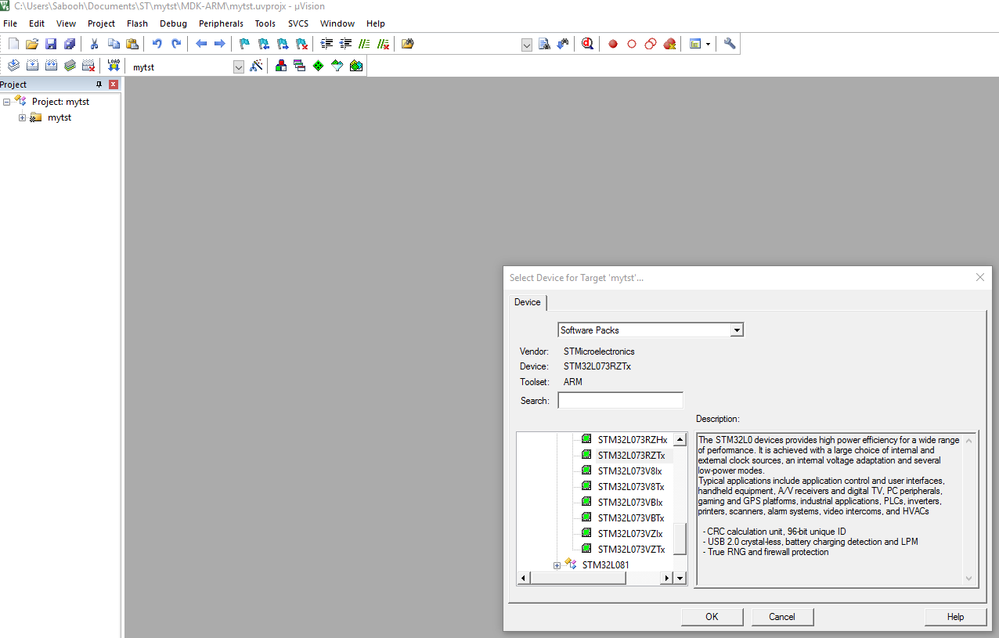Viewport: 999px width, 638px height.
Task: Select STM32L073V8Ix device
Action: point(629,471)
